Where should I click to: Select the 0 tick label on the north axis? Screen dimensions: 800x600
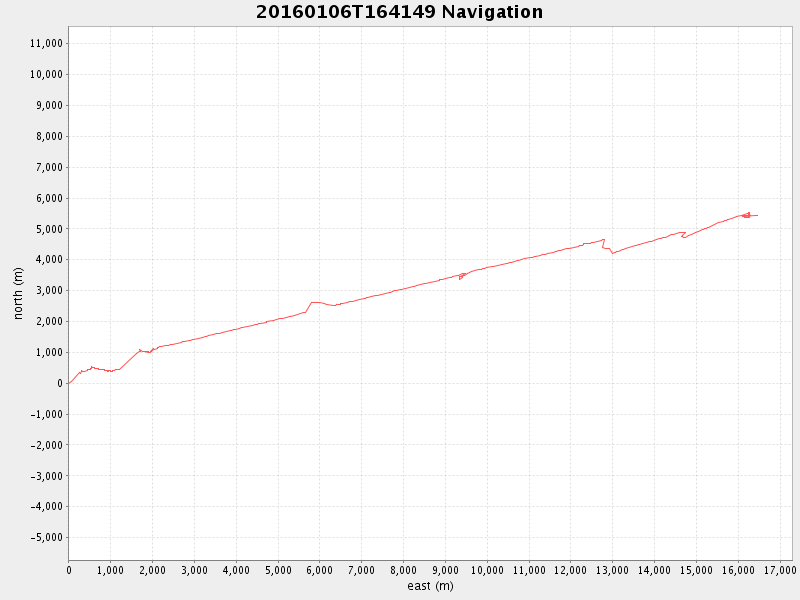(59, 383)
